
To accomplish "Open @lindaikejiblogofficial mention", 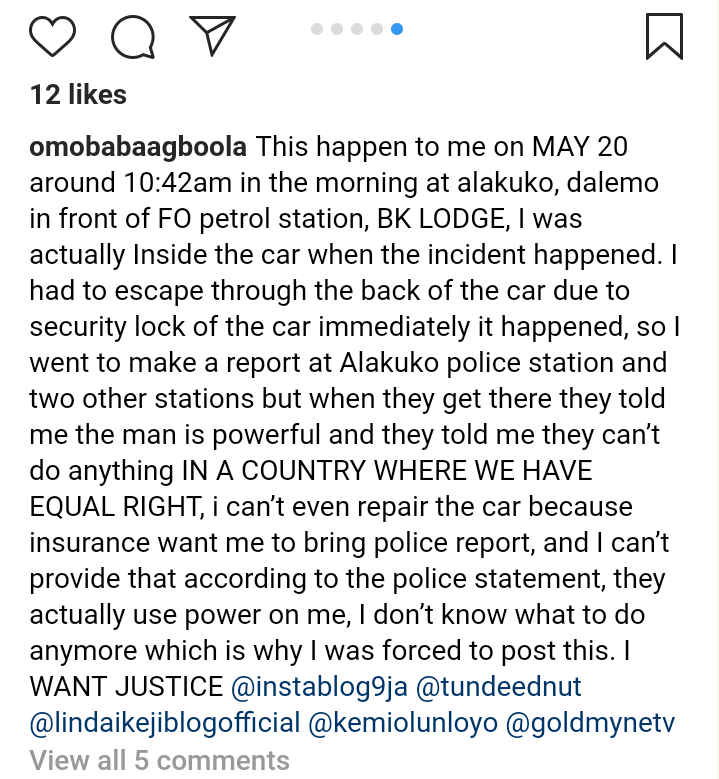I will click(x=165, y=722).
